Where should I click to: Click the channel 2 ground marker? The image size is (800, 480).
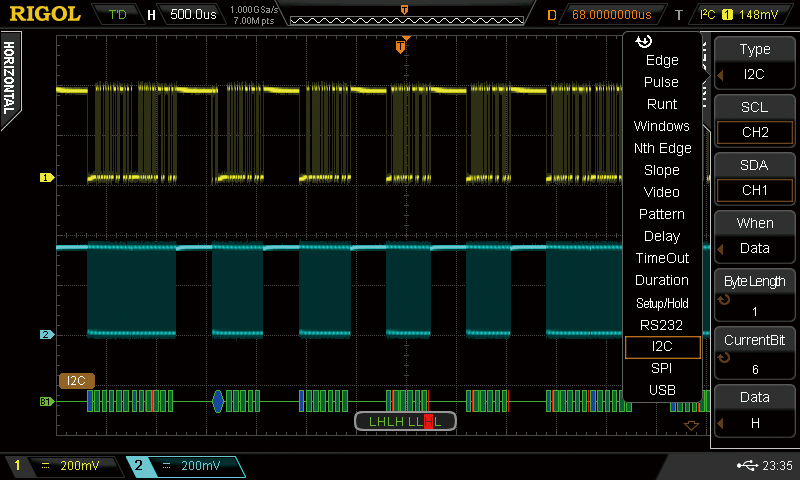click(x=45, y=334)
